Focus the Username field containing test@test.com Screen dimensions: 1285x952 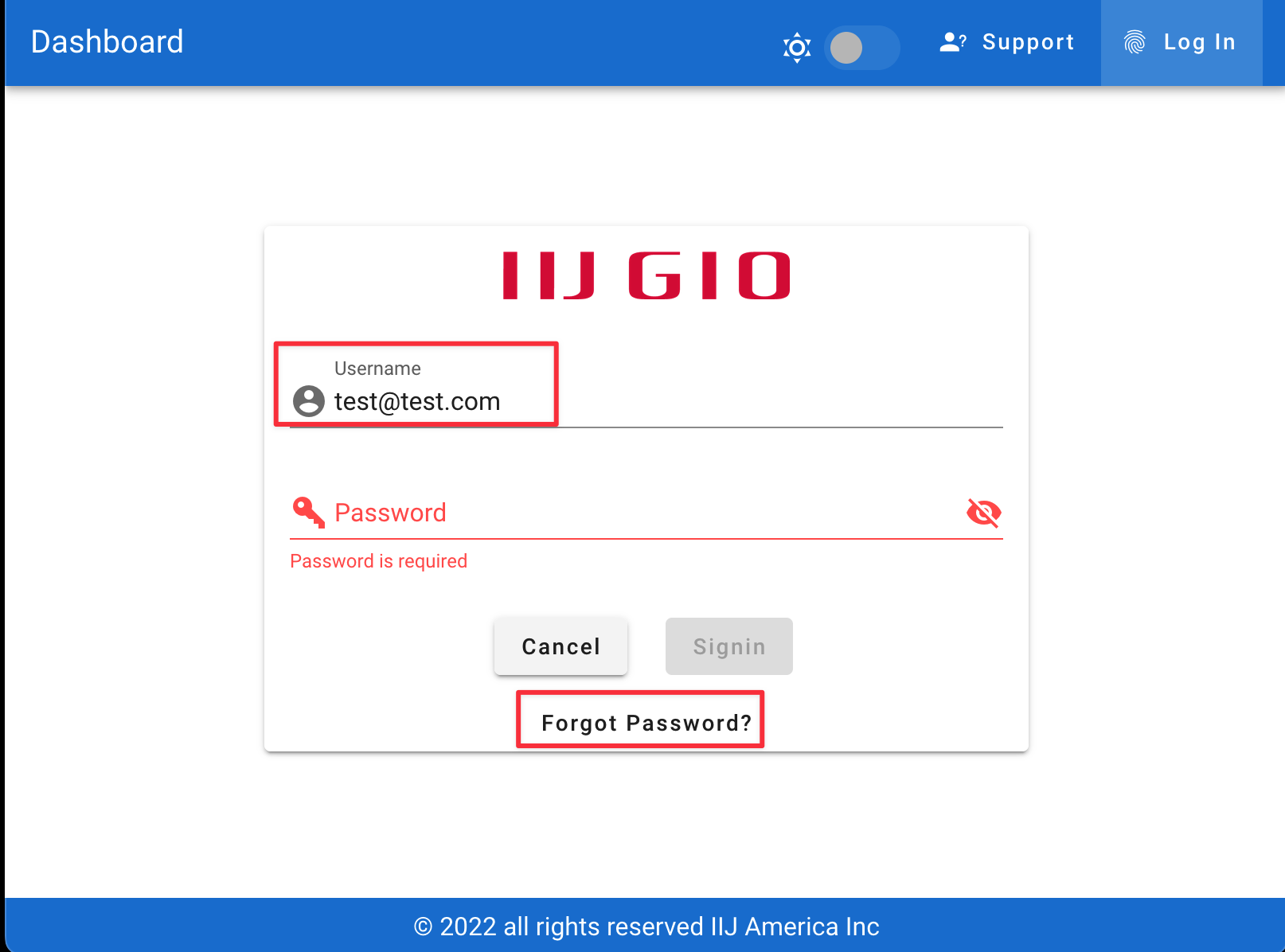[x=646, y=401]
